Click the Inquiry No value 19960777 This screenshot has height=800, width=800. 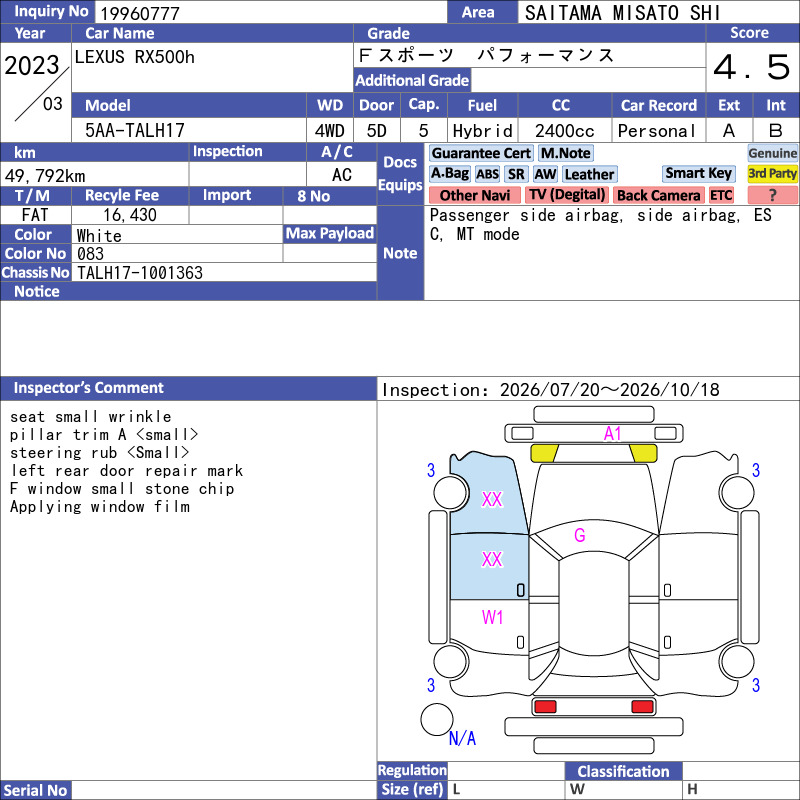click(140, 13)
